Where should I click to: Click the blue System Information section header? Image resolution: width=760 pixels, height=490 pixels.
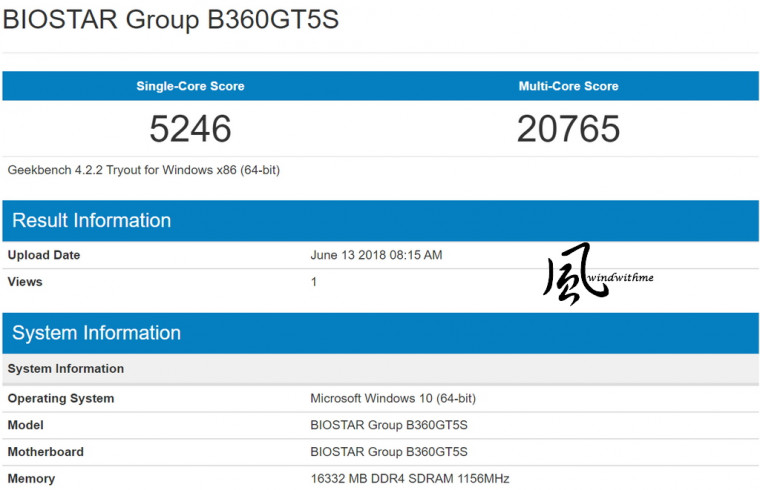click(x=96, y=333)
